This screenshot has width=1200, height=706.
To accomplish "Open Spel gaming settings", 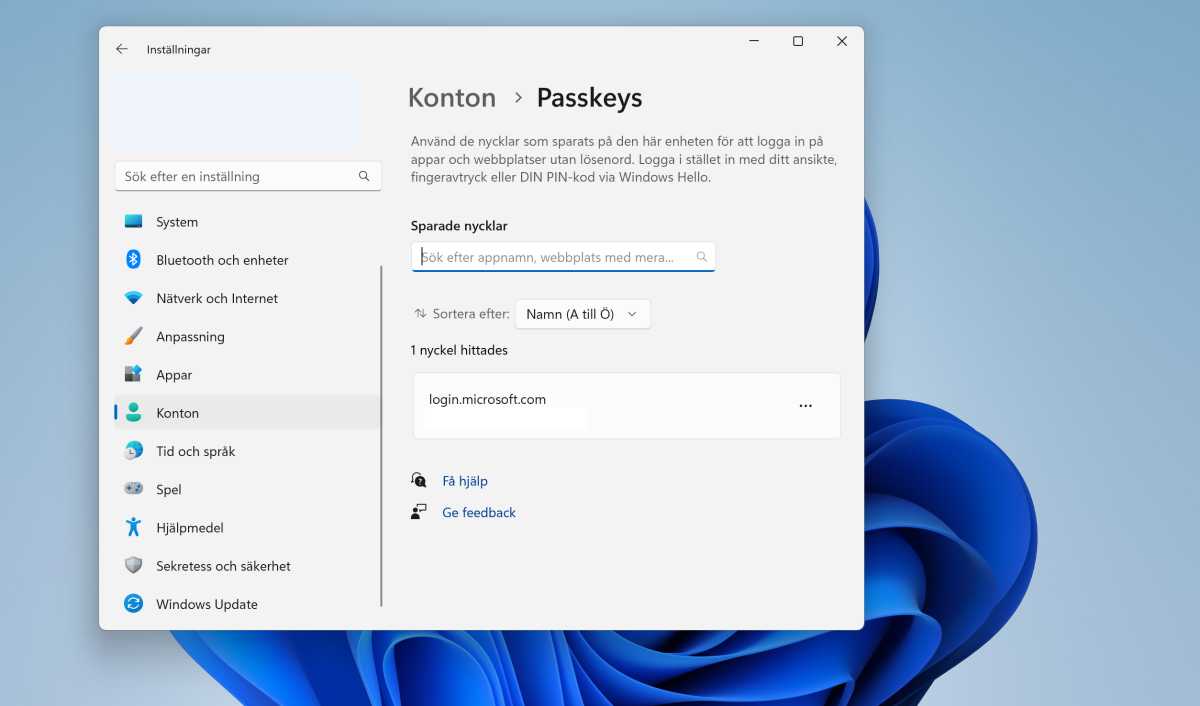I will 168,489.
